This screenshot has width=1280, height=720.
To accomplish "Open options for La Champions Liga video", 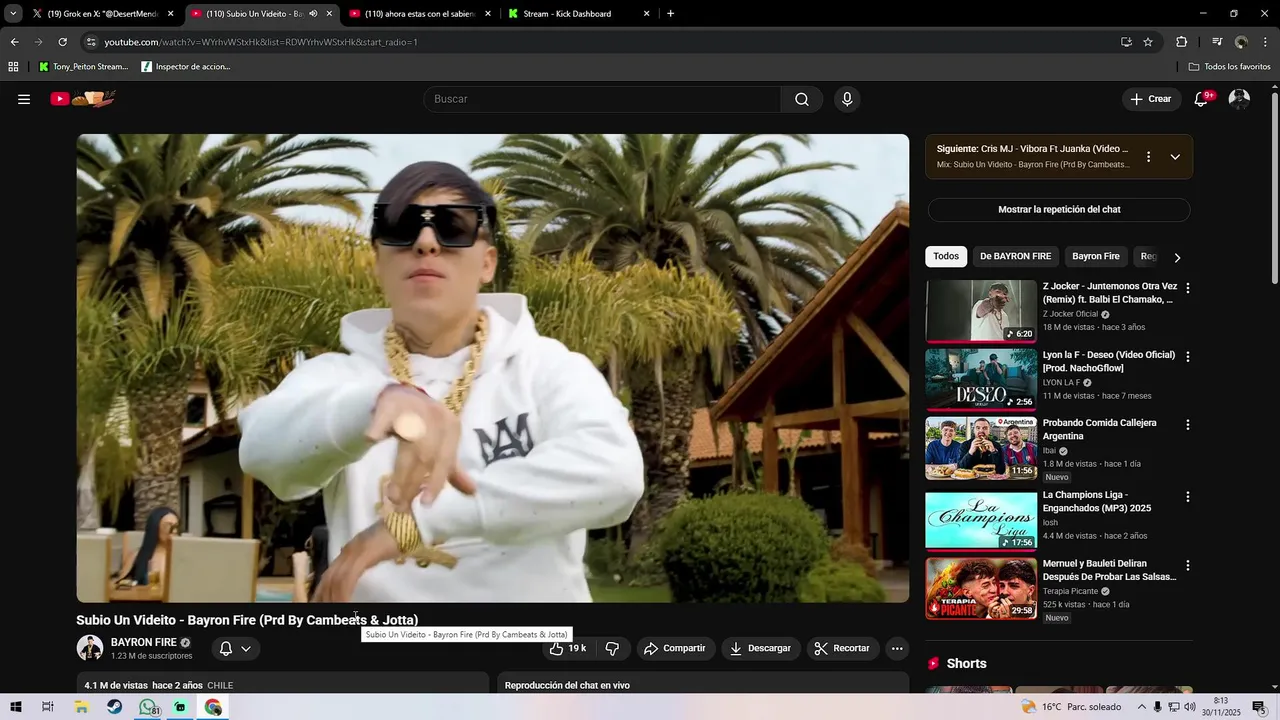I will [1188, 497].
